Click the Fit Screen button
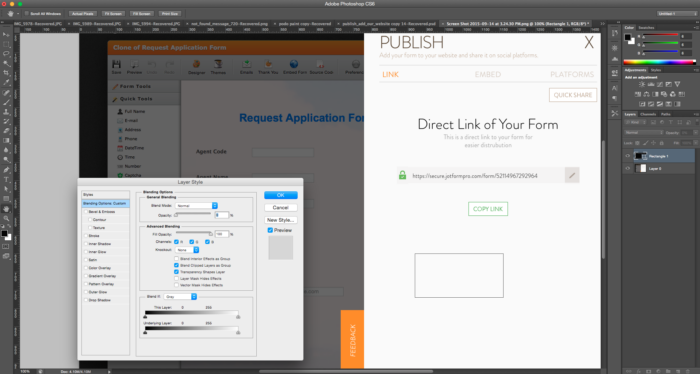This screenshot has height=374, width=700. coord(113,13)
